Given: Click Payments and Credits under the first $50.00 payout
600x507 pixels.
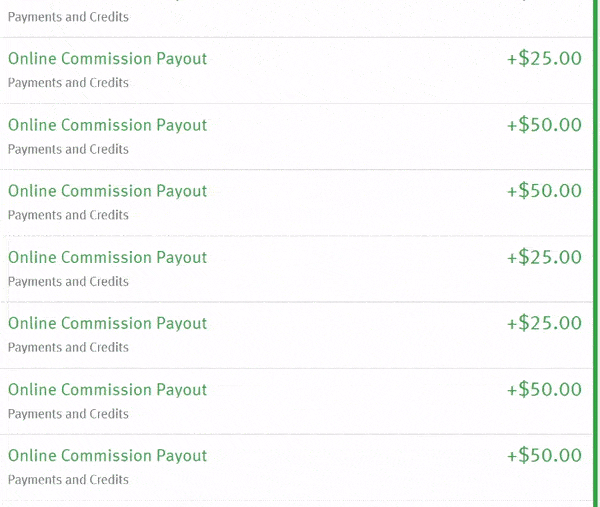Looking at the screenshot, I should click(x=68, y=150).
